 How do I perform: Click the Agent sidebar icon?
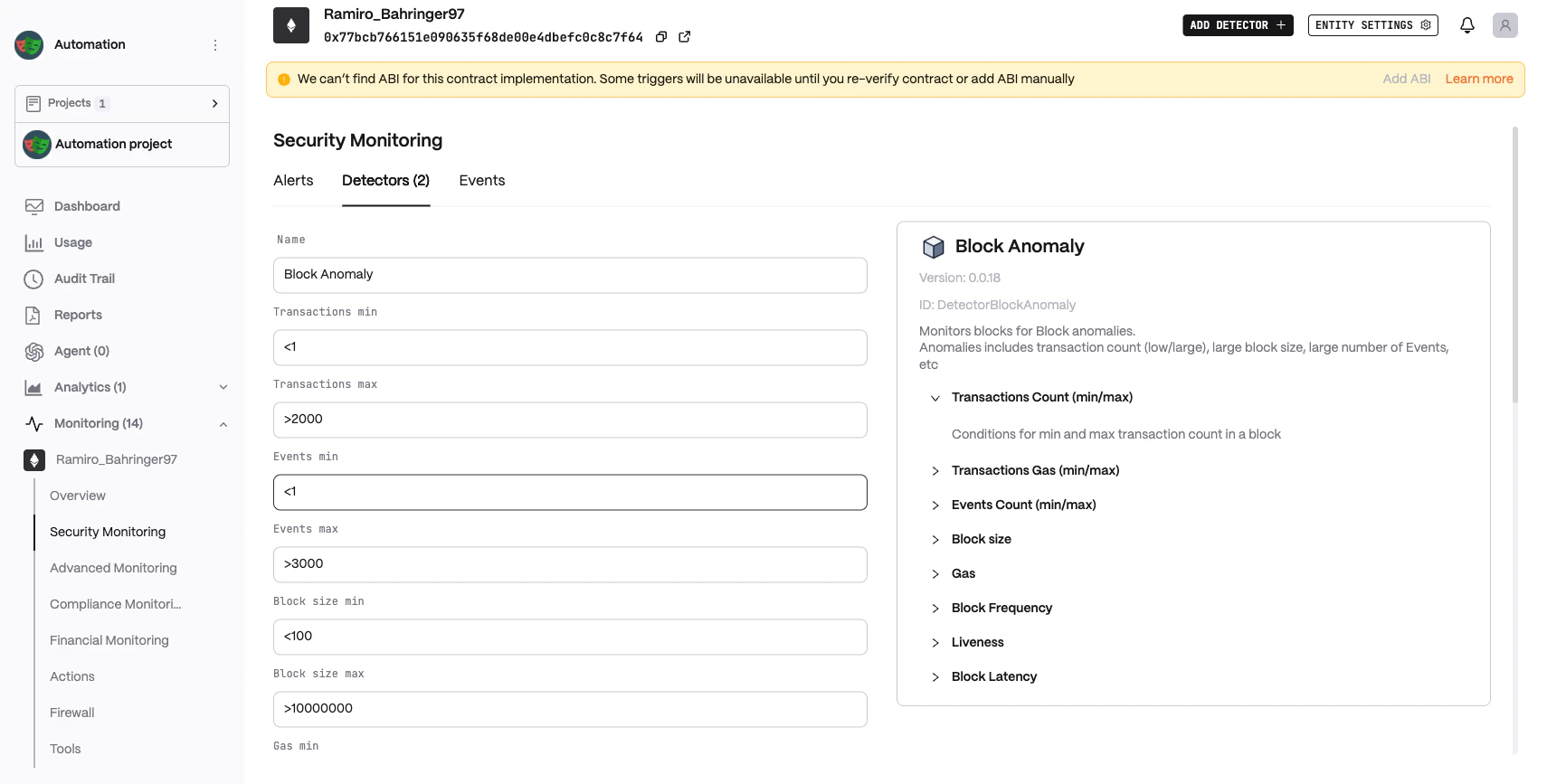pos(34,351)
